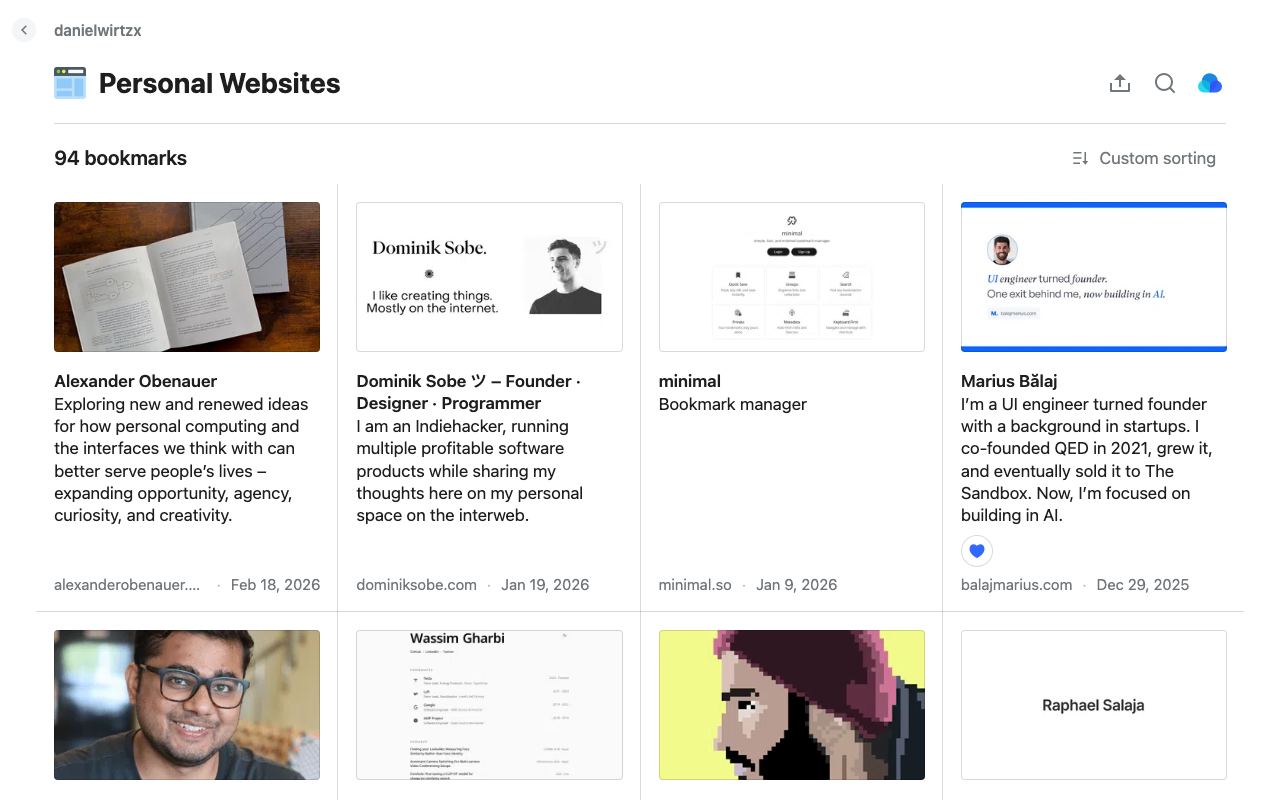Screen dimensions: 1280x800
Task: Click the Personal Websites collection icon
Action: 70,83
